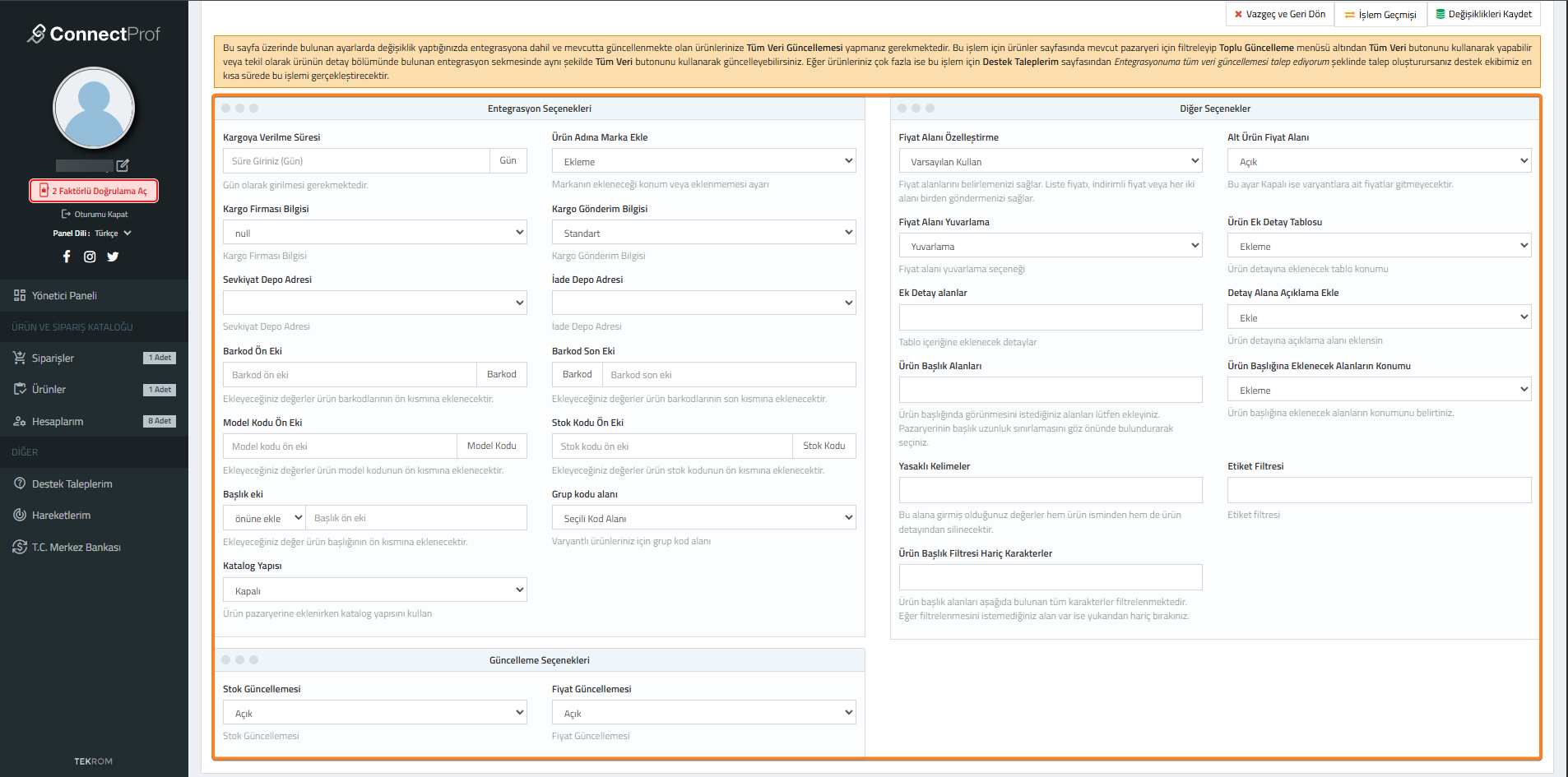Viewport: 1568px width, 777px height.
Task: Open Stok Güncellemesi dropdown
Action: click(374, 713)
